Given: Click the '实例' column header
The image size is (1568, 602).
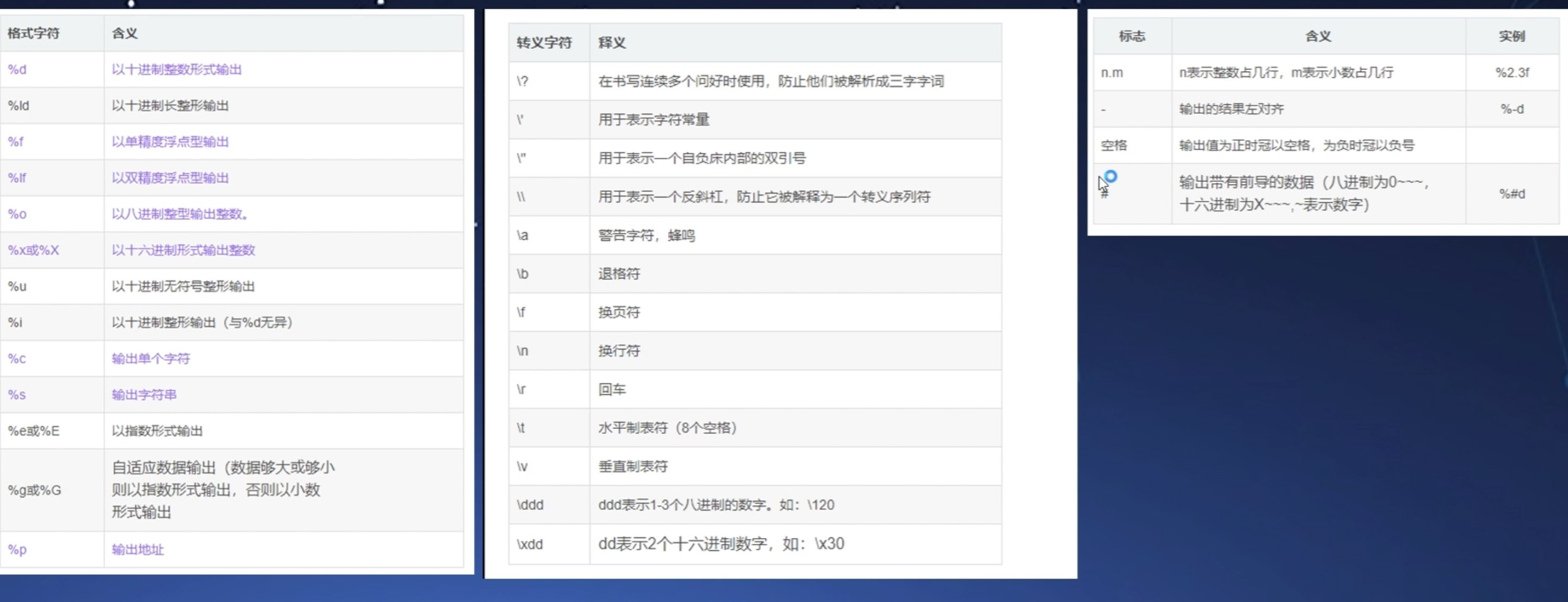Looking at the screenshot, I should pyautogui.click(x=1512, y=36).
